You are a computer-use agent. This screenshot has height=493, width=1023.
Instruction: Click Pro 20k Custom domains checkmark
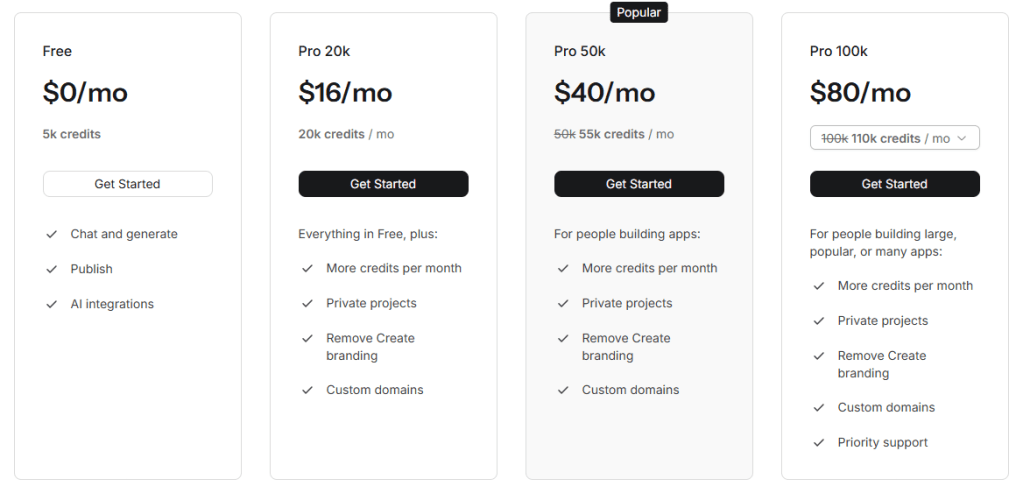click(x=307, y=390)
